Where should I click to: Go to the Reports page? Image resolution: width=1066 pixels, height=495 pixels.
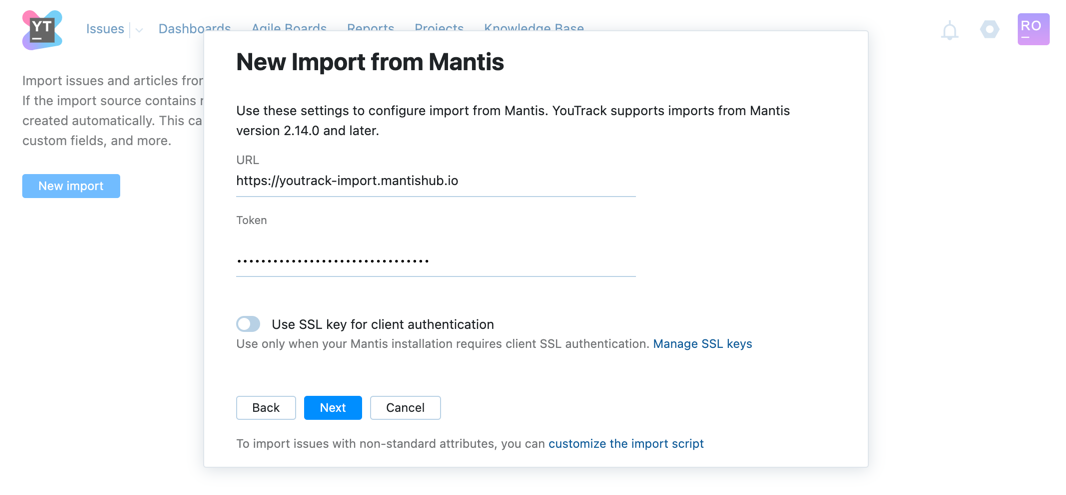pyautogui.click(x=370, y=28)
